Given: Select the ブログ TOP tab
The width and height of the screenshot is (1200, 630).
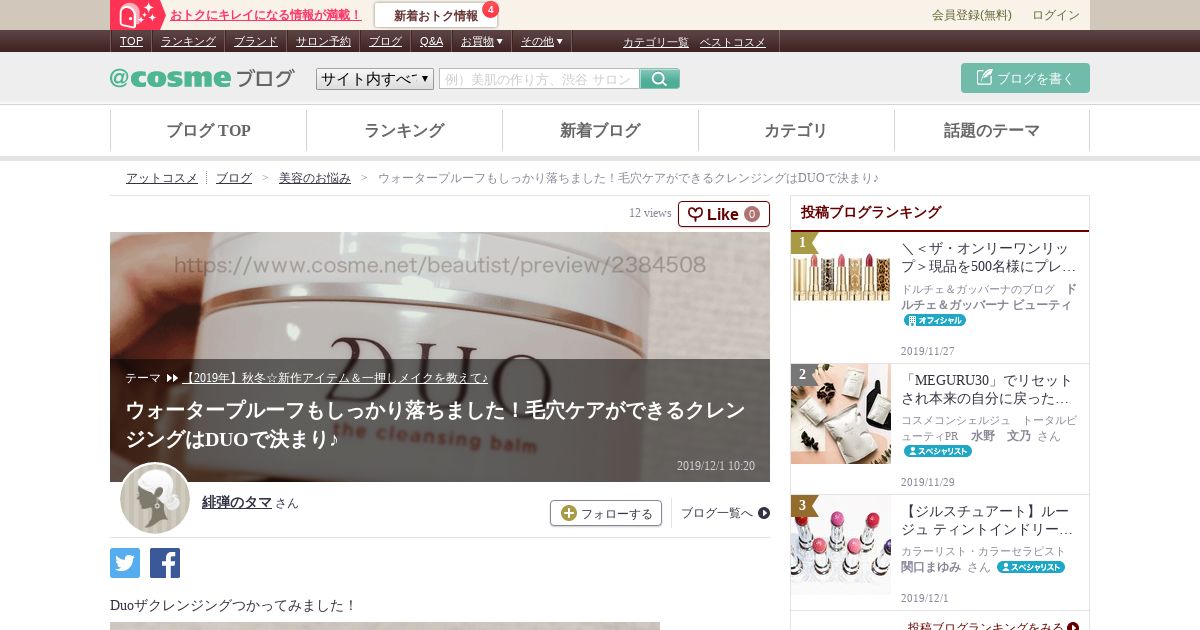Looking at the screenshot, I should pyautogui.click(x=208, y=131).
